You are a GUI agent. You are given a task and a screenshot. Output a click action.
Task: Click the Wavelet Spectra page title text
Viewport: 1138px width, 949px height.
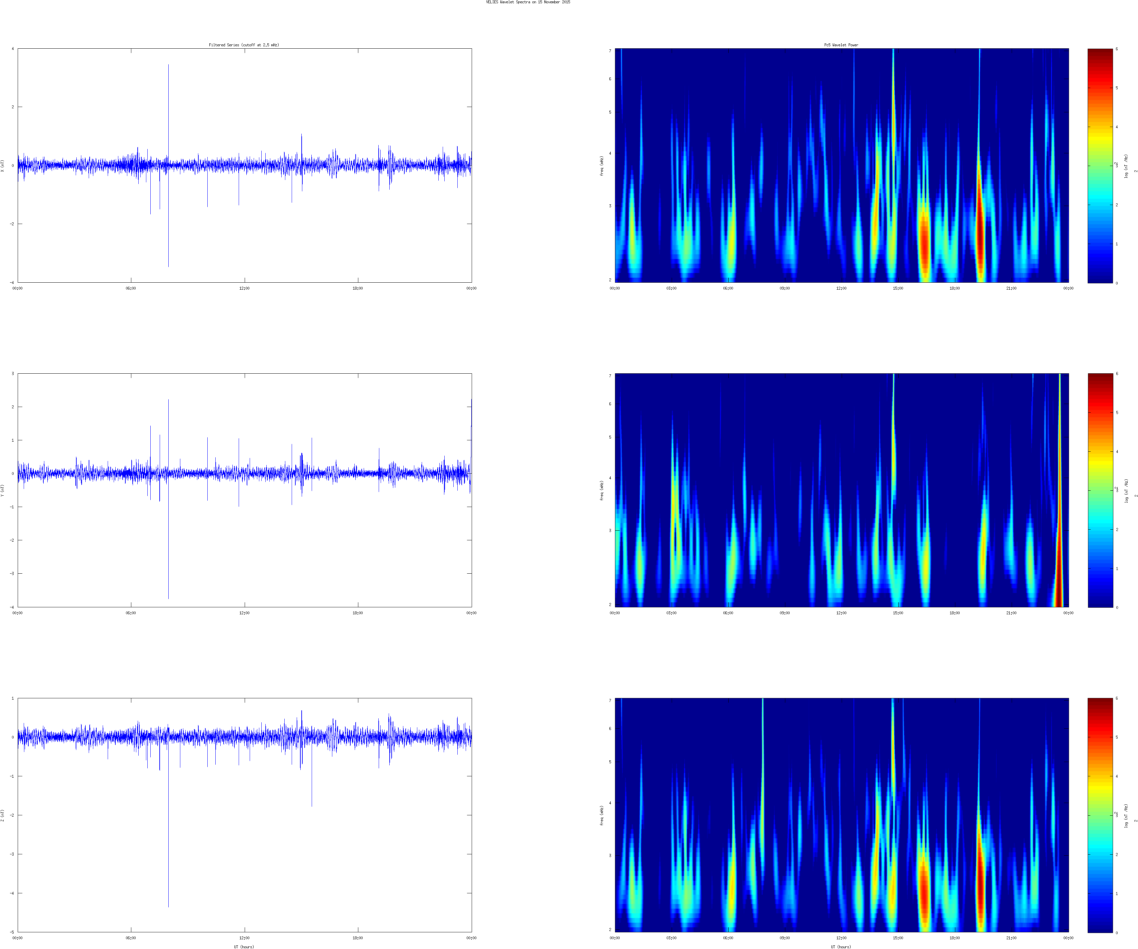coord(528,2)
